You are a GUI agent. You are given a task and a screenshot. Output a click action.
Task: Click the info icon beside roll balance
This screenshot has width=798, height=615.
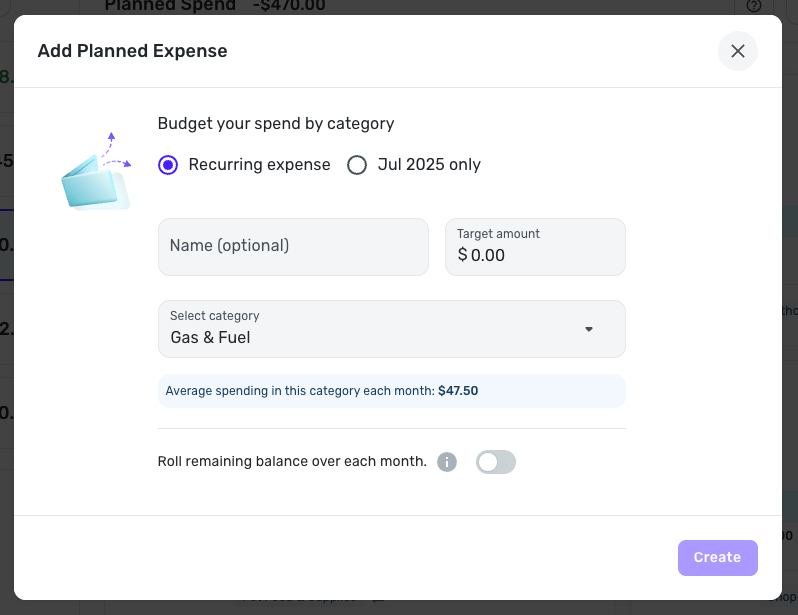[x=447, y=462]
